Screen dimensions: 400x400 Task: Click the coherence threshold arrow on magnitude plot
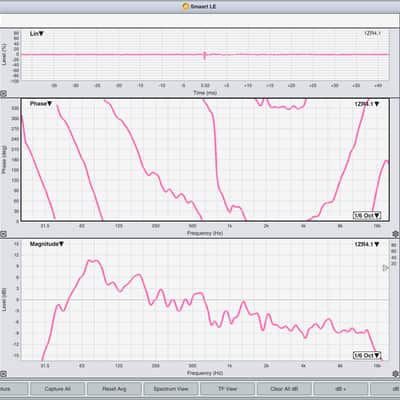(385, 268)
